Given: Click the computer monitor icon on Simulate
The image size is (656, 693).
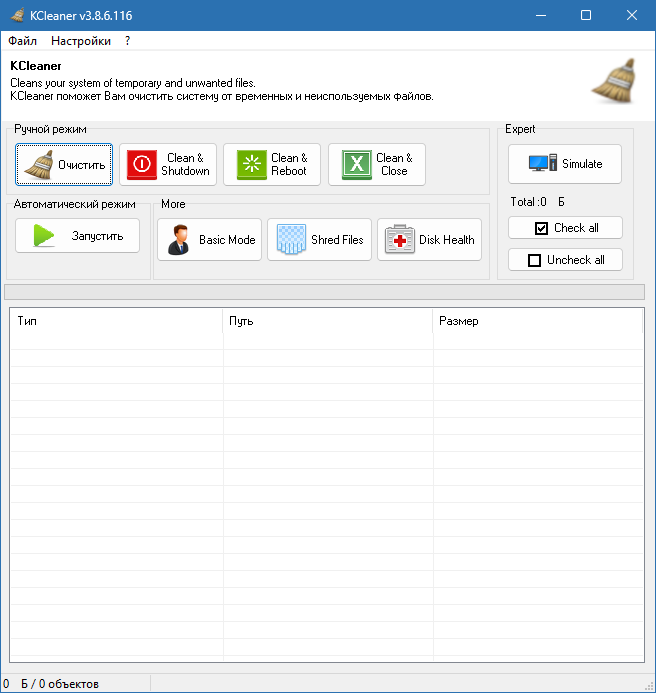Looking at the screenshot, I should [x=543, y=163].
